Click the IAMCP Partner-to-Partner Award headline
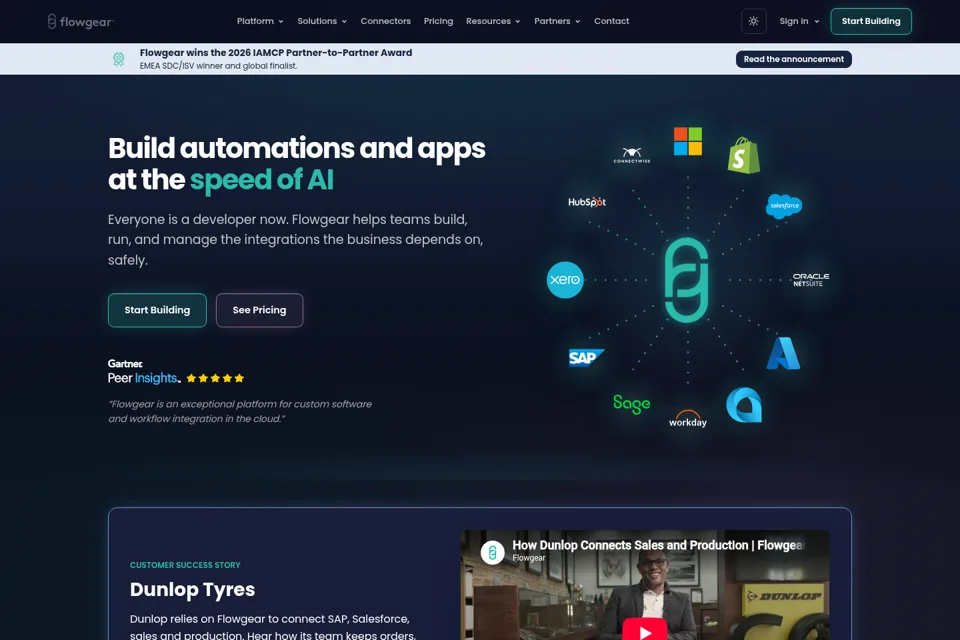 click(x=276, y=53)
